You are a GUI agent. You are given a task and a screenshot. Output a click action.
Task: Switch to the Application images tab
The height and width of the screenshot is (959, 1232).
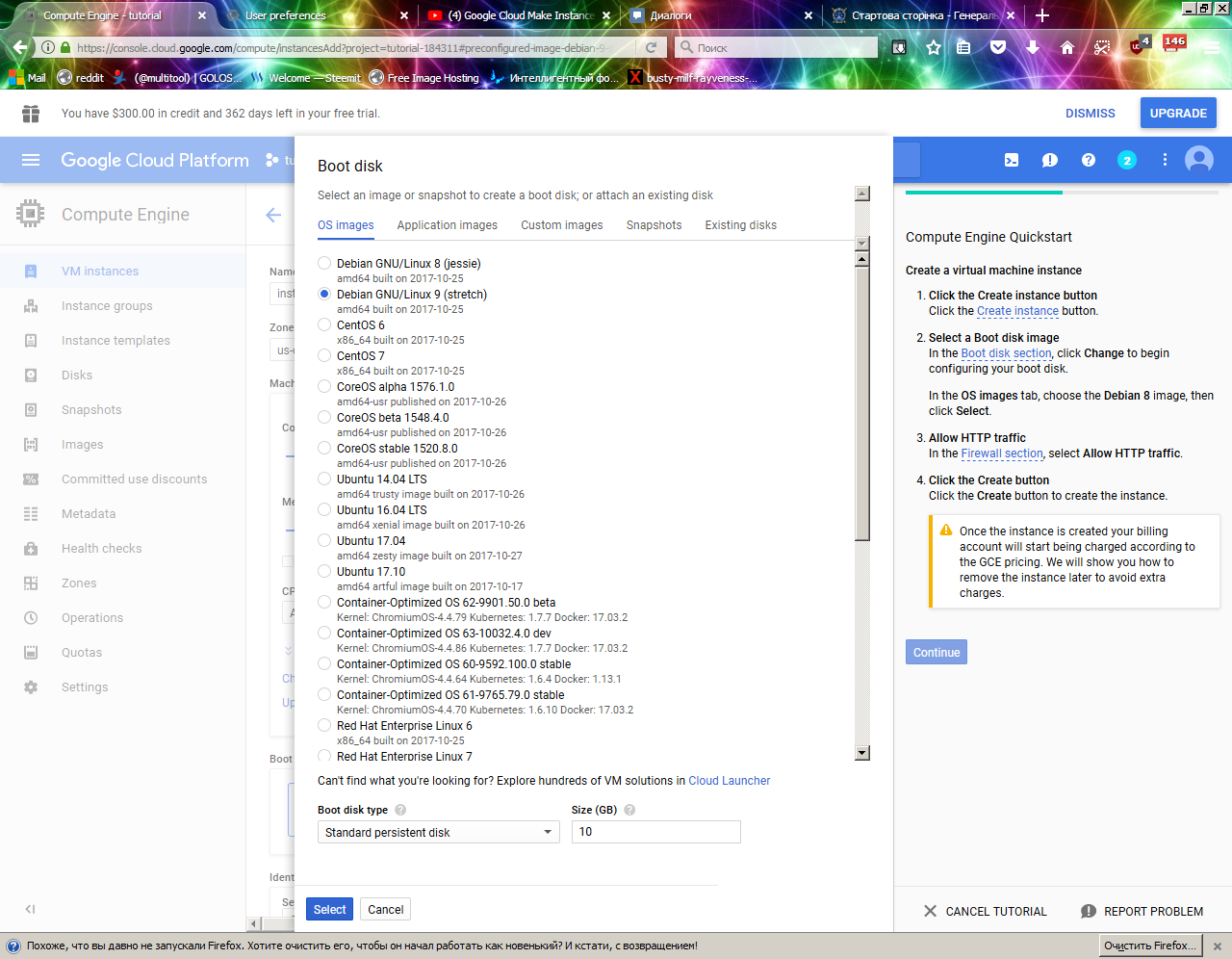(448, 225)
